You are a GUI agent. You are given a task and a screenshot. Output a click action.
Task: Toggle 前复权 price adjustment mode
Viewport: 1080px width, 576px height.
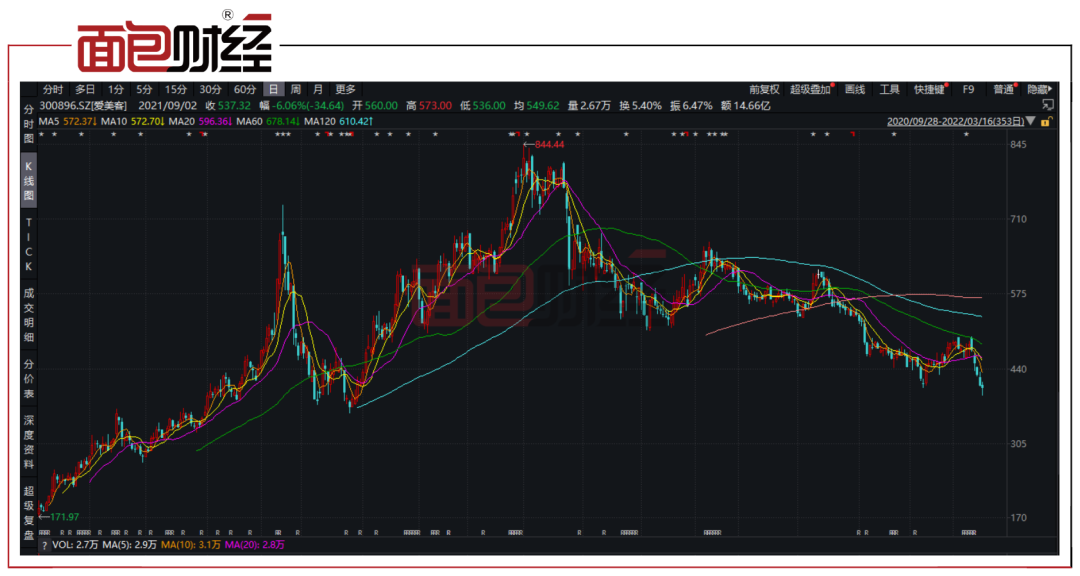(764, 89)
